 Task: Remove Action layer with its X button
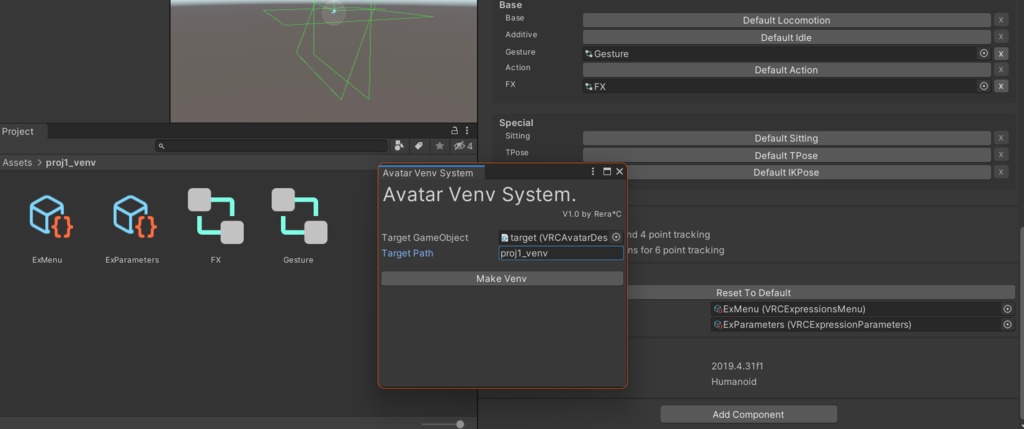(x=1001, y=70)
